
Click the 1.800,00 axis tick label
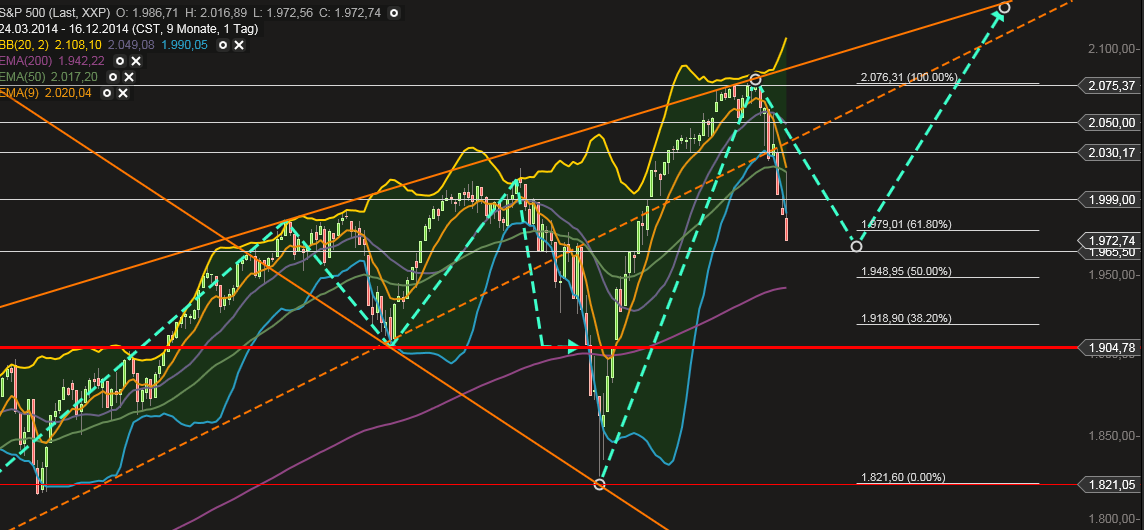tap(1114, 519)
